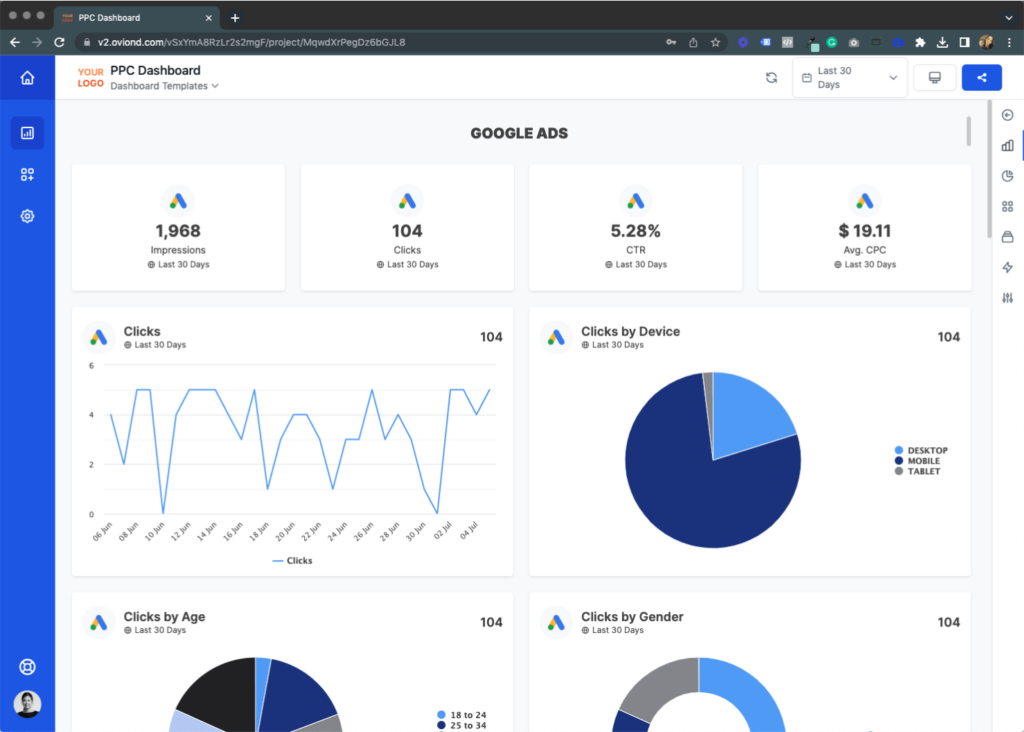Click Google Ads icon on Clicks by Device
The height and width of the screenshot is (732, 1024).
pyautogui.click(x=556, y=337)
